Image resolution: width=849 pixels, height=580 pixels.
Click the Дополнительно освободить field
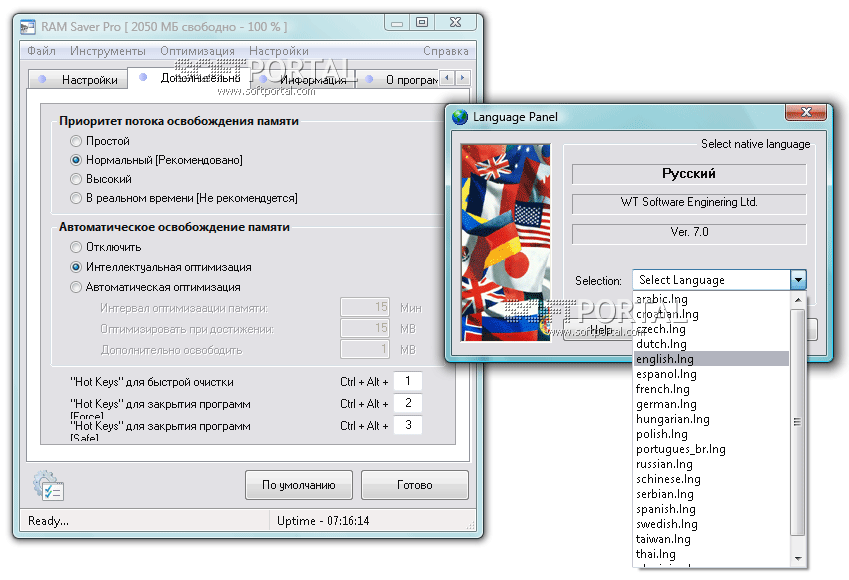365,349
